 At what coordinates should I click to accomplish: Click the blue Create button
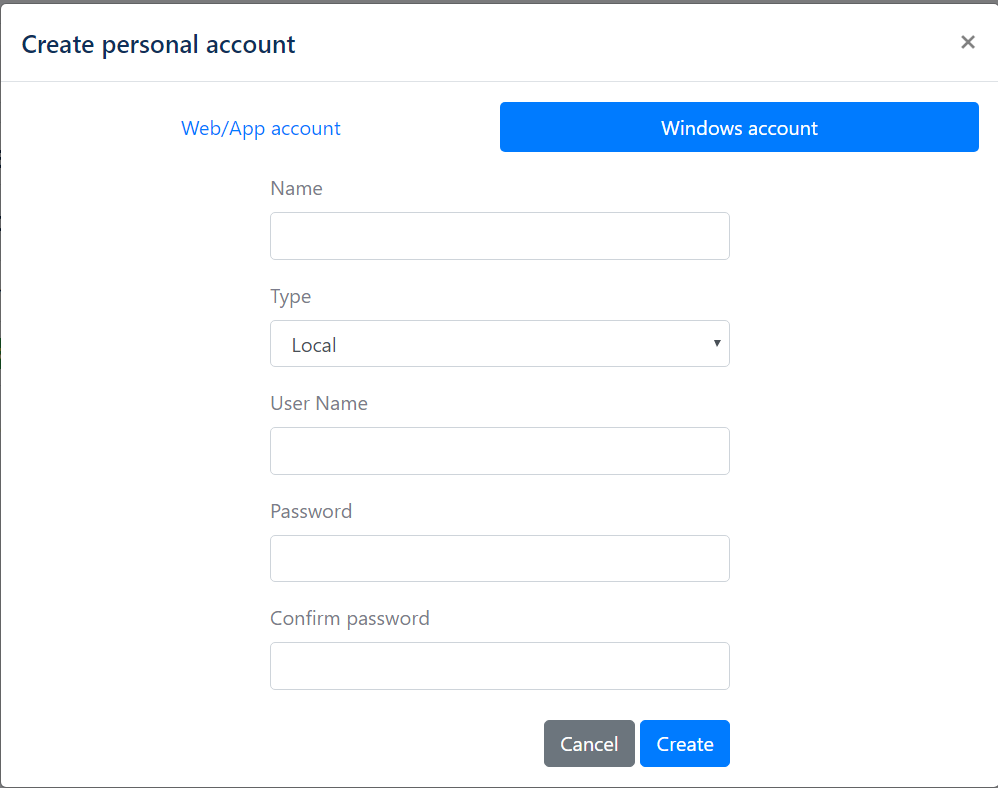click(x=685, y=743)
